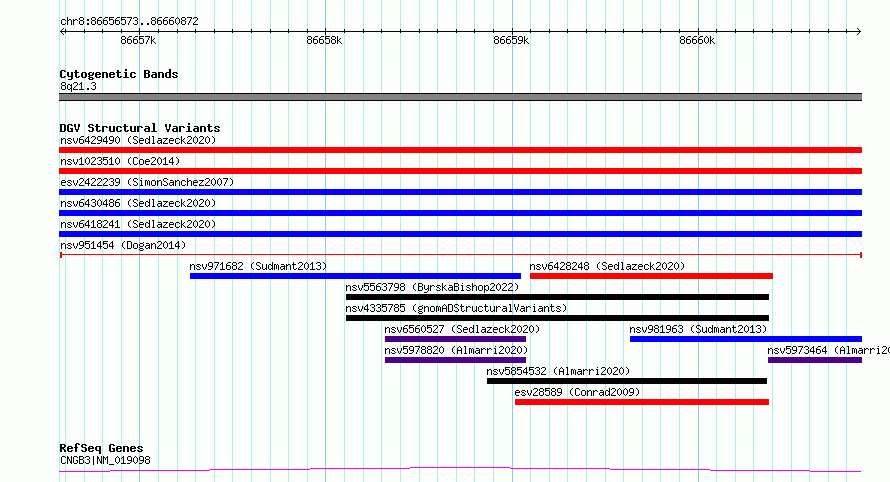The width and height of the screenshot is (890, 482).
Task: Click the blue bar under nsv981963
Action: [x=746, y=339]
